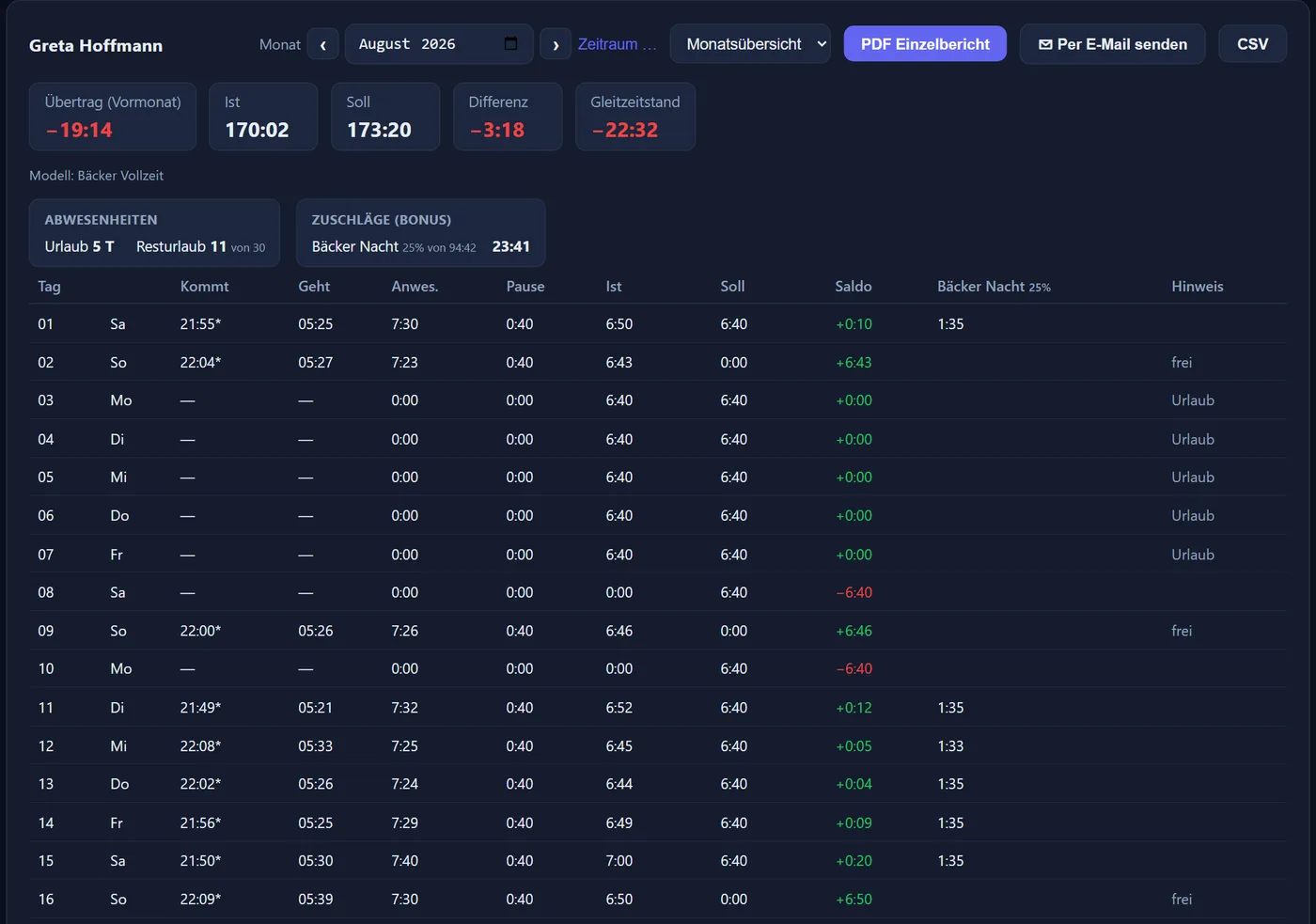Click the Differenz value −3:18
The image size is (1316, 924).
tap(497, 130)
